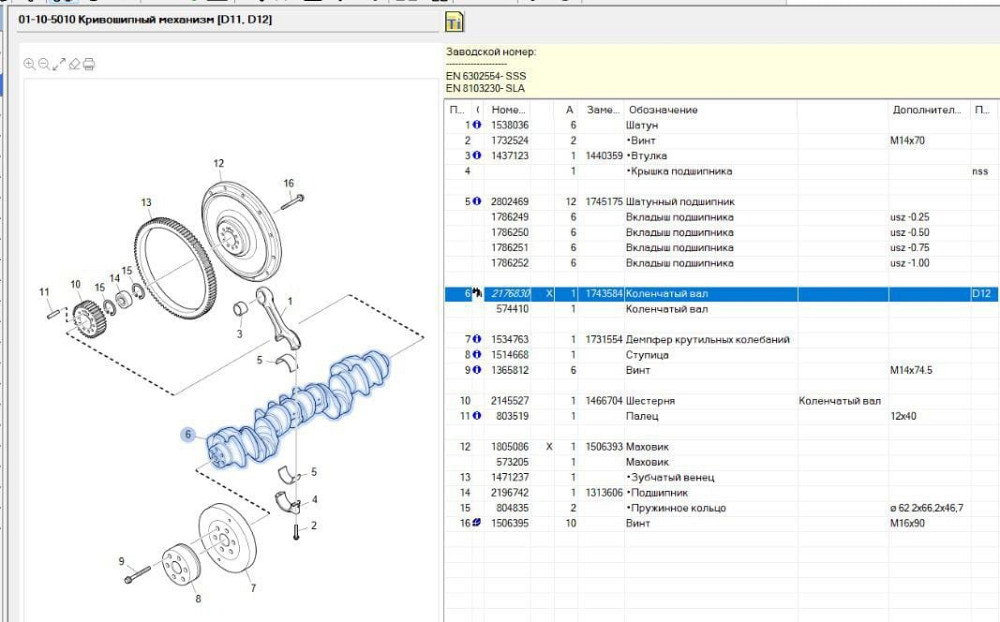Click the zoom out magnifier icon
The height and width of the screenshot is (622, 1000).
point(44,65)
